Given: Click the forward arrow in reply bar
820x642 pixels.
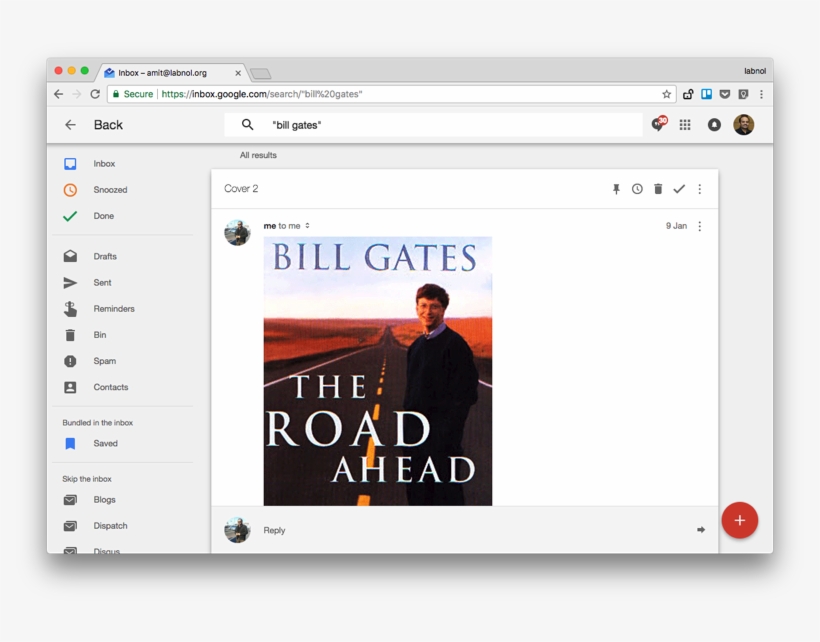Looking at the screenshot, I should [x=701, y=530].
